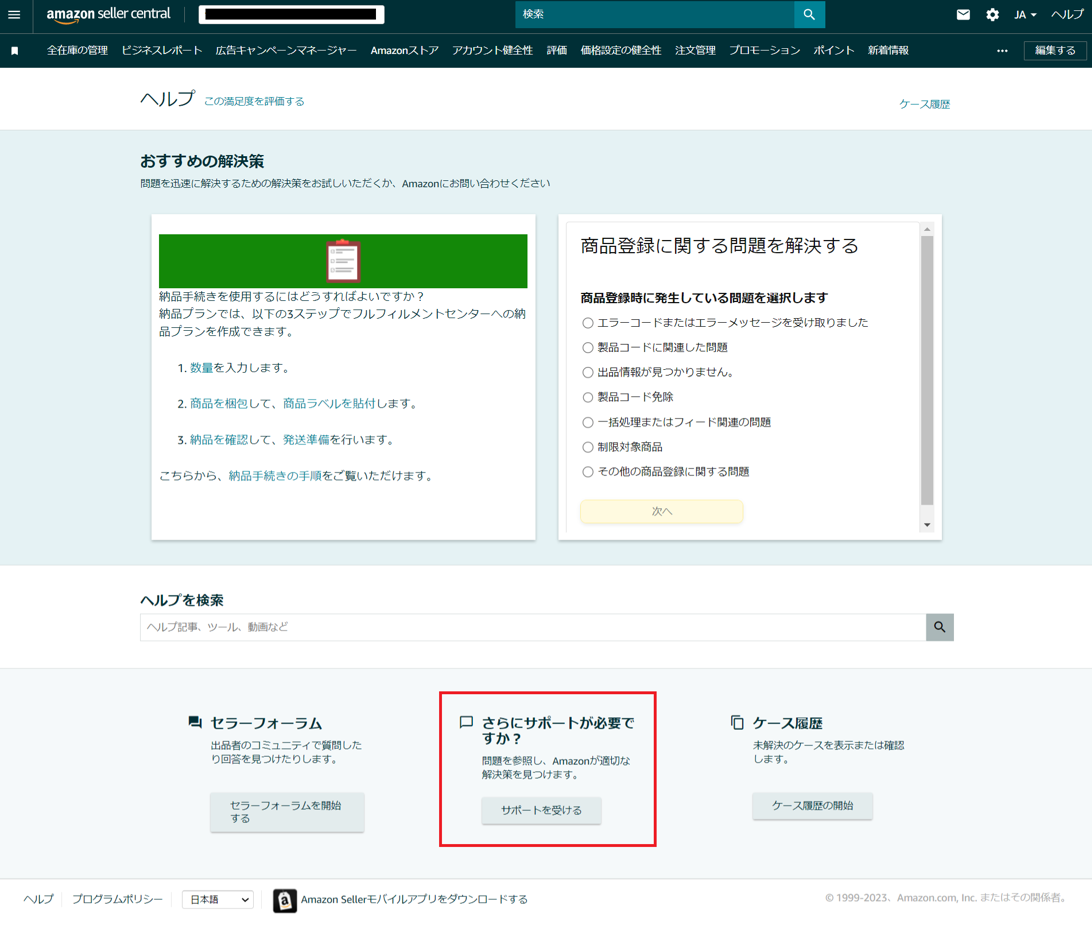1092x926 pixels.
Task: Open アカウント健全性 menu
Action: click(492, 50)
